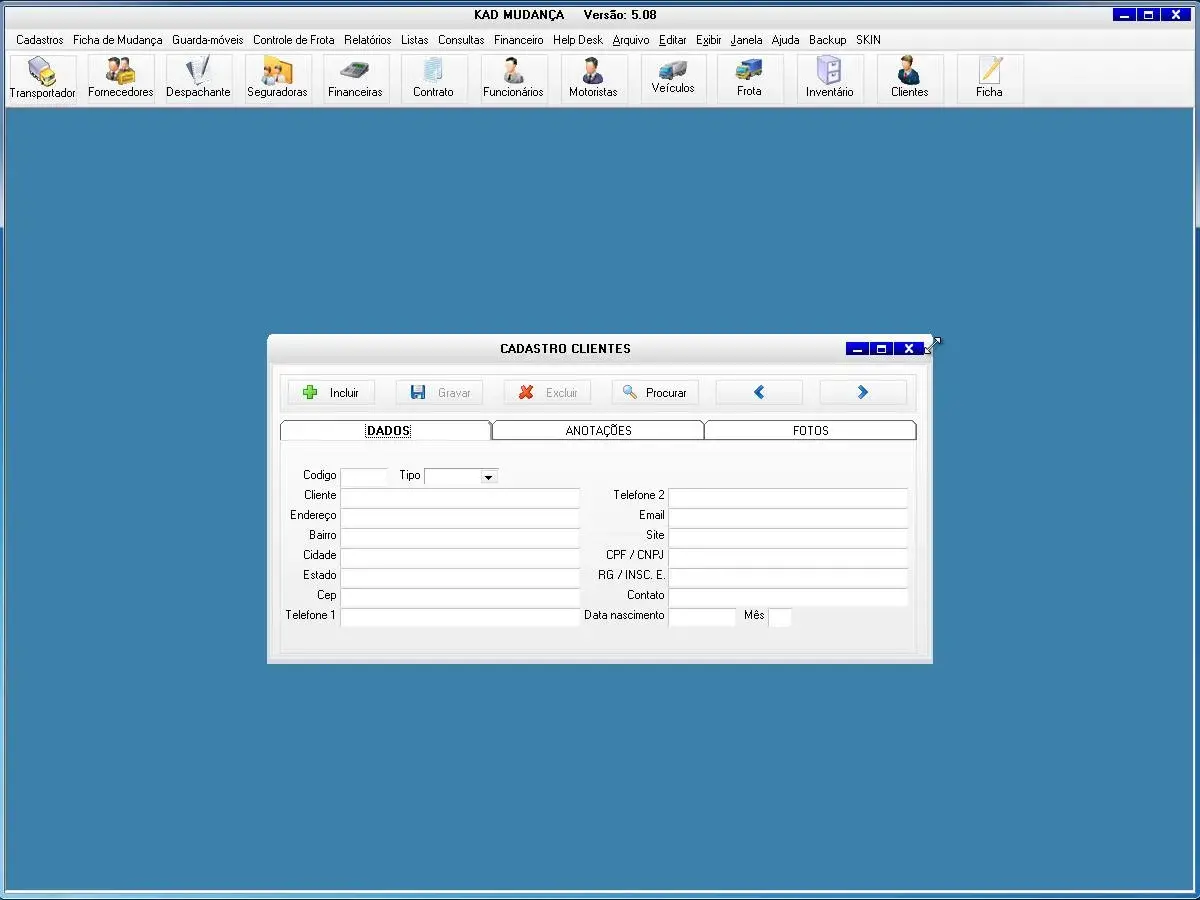The image size is (1200, 900).
Task: Close the Cadastro Clientes window
Action: (x=908, y=349)
